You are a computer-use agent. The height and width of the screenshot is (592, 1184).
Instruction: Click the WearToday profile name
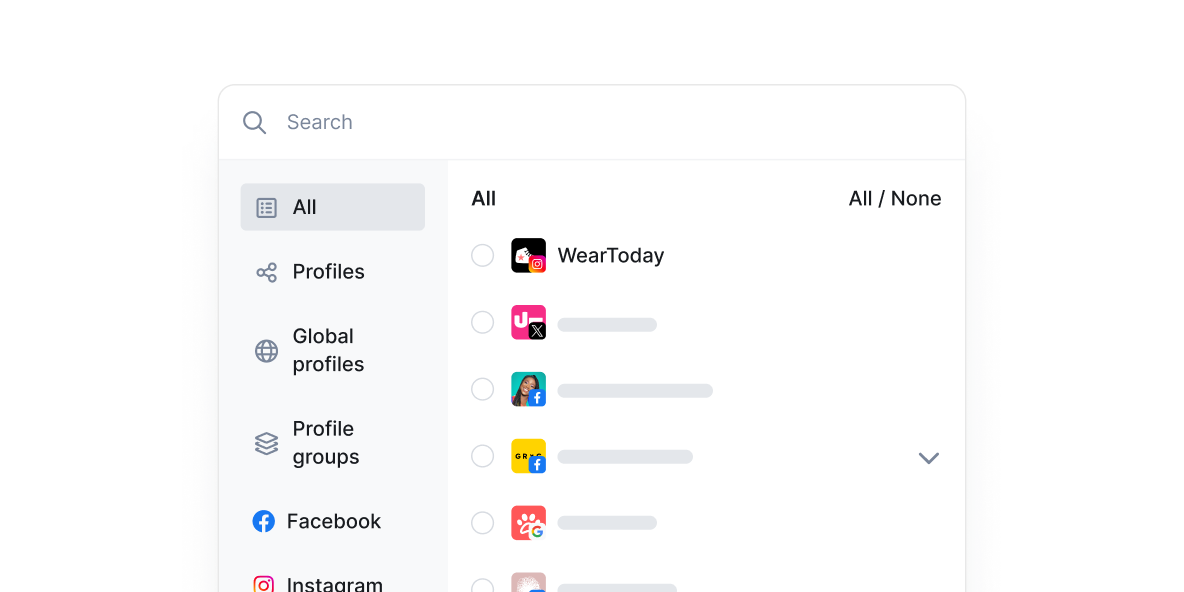click(610, 255)
